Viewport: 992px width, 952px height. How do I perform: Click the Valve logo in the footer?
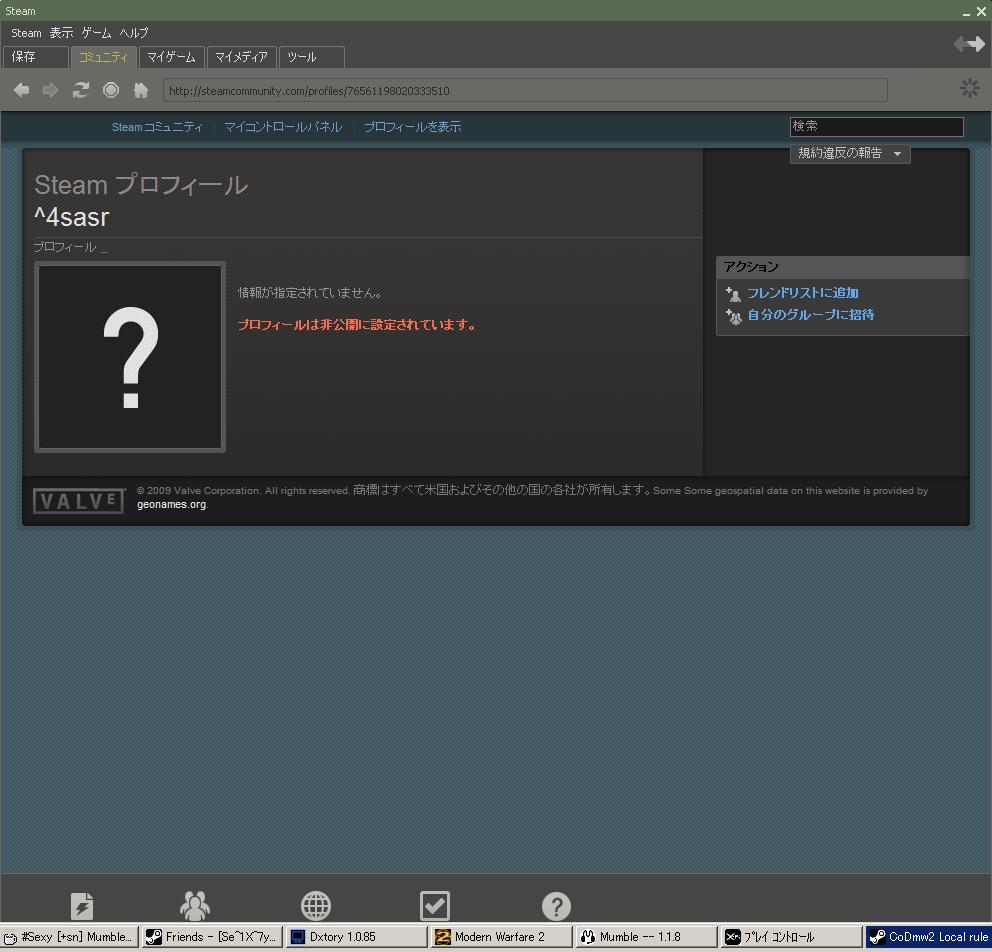[x=78, y=501]
